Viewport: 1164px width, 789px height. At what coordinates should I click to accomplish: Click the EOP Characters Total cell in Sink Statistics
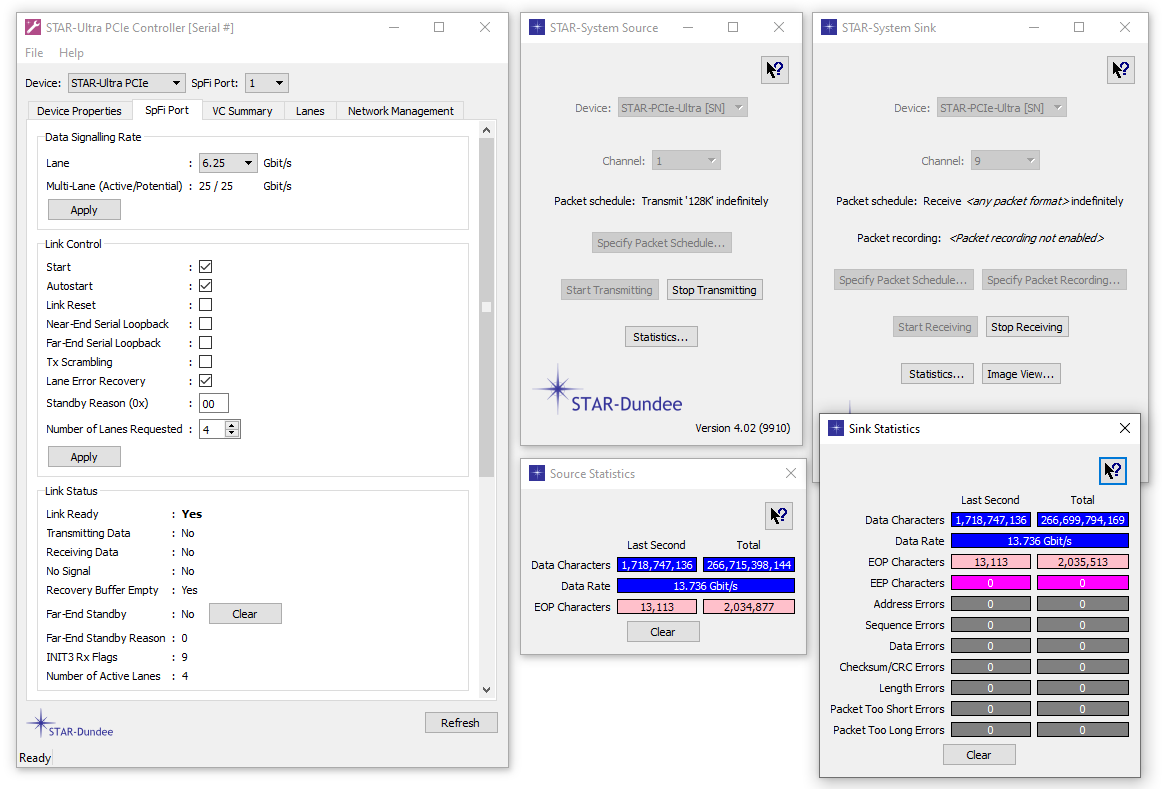tap(1083, 562)
